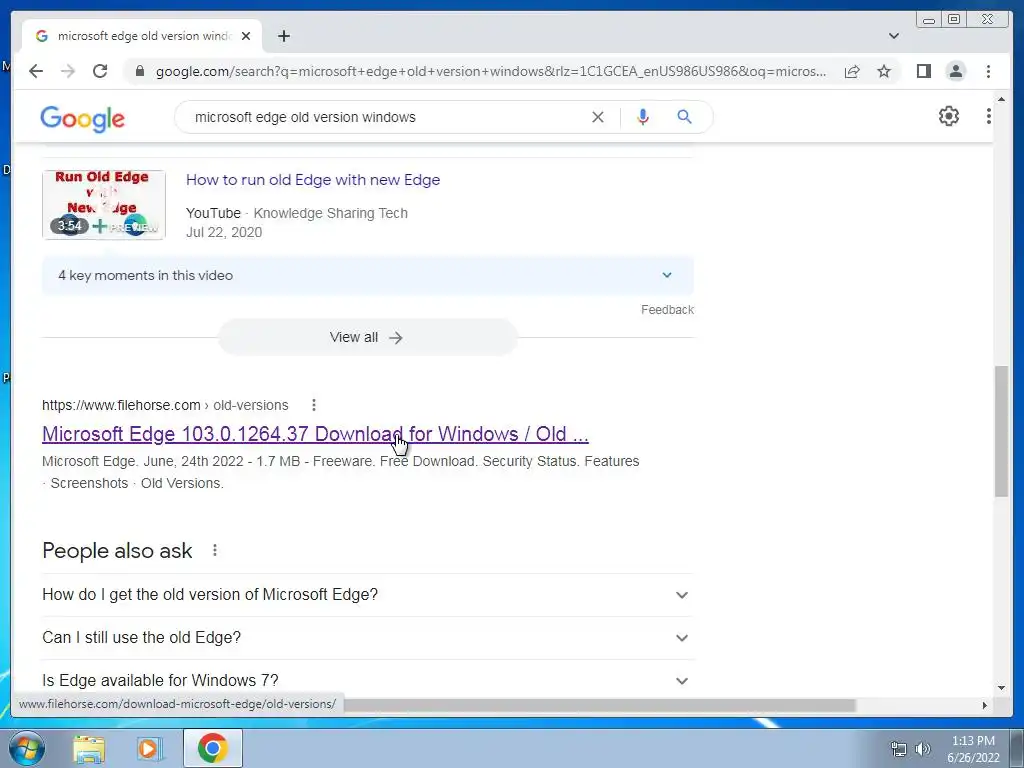View site information lock icon

140,71
